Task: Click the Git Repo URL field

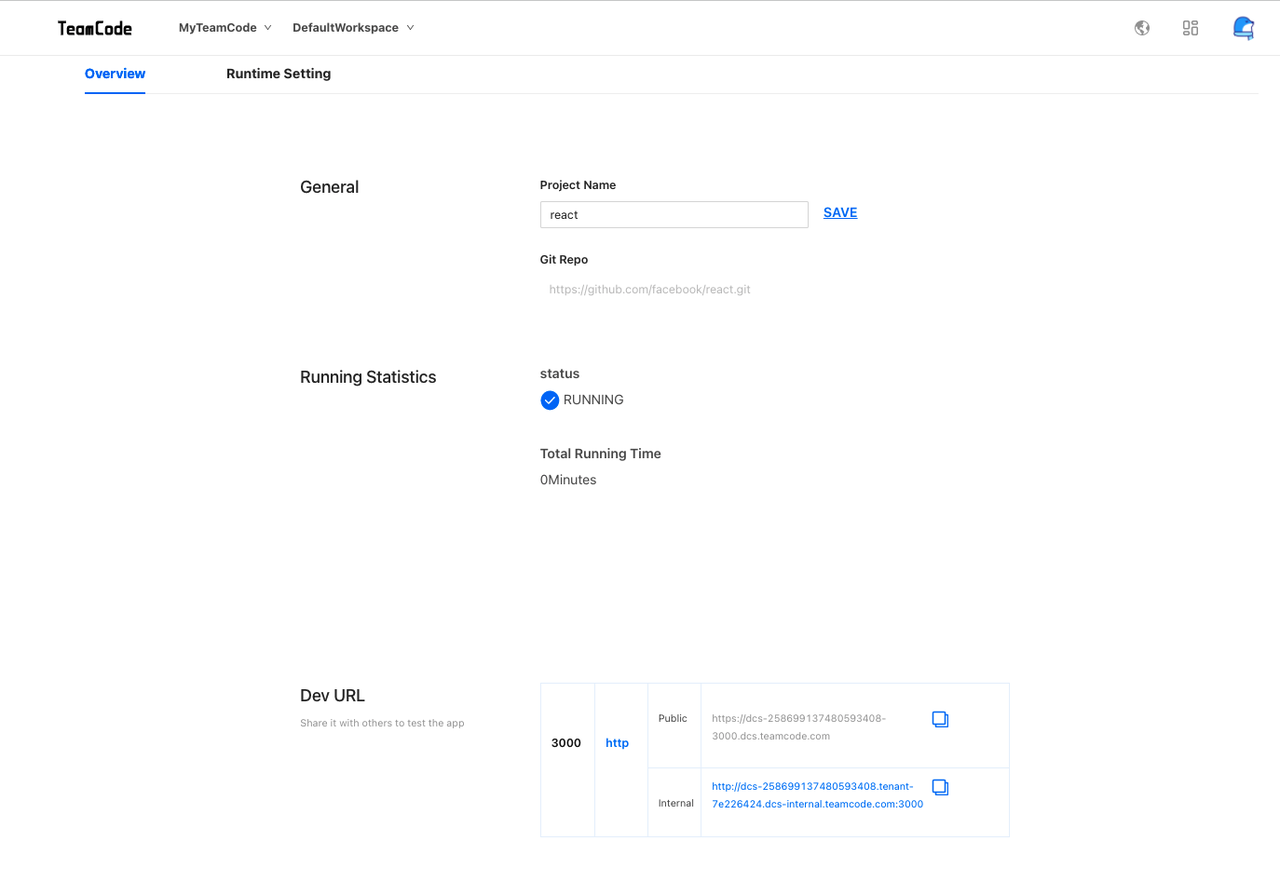Action: [650, 290]
